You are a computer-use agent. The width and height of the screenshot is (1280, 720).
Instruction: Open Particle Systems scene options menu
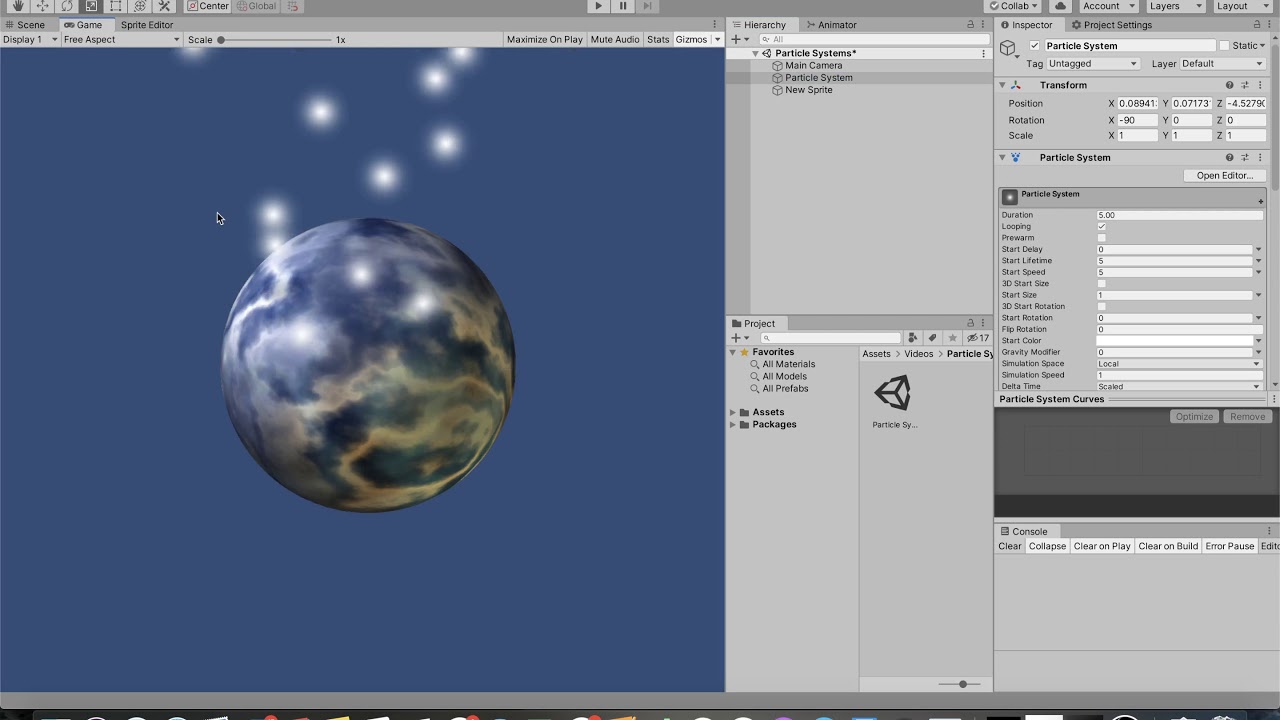click(984, 53)
